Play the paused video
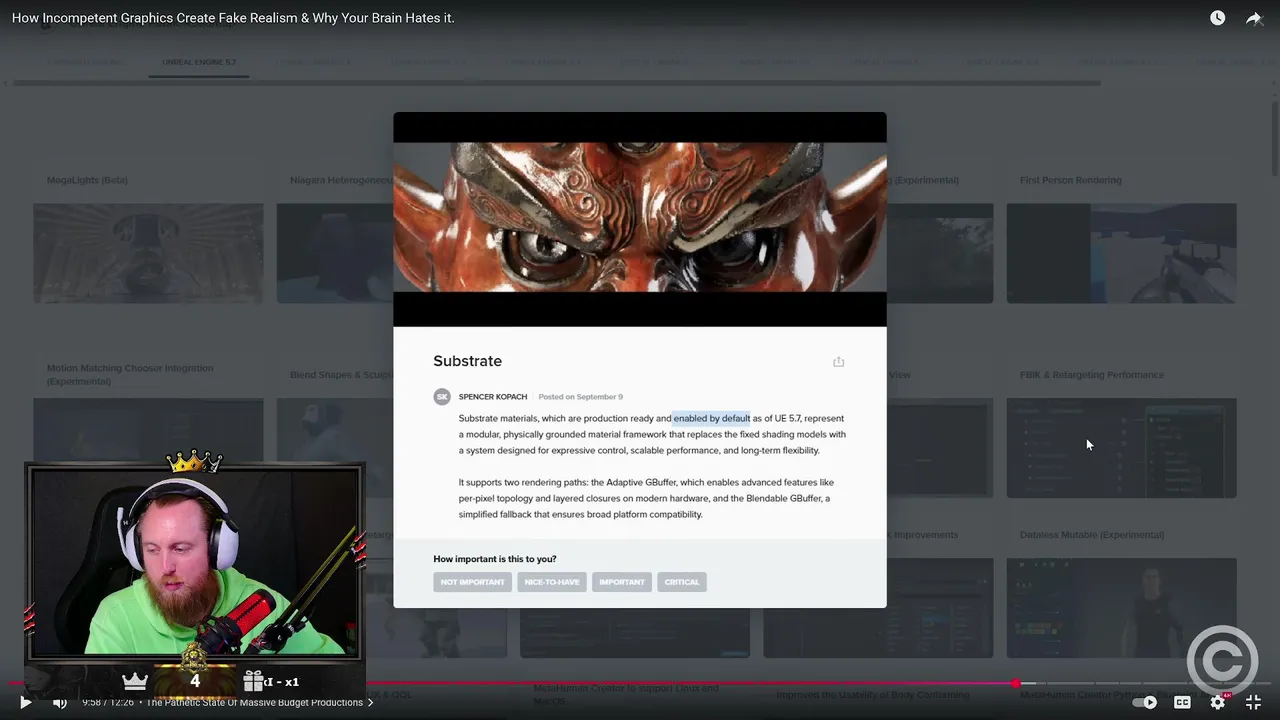 (x=26, y=703)
